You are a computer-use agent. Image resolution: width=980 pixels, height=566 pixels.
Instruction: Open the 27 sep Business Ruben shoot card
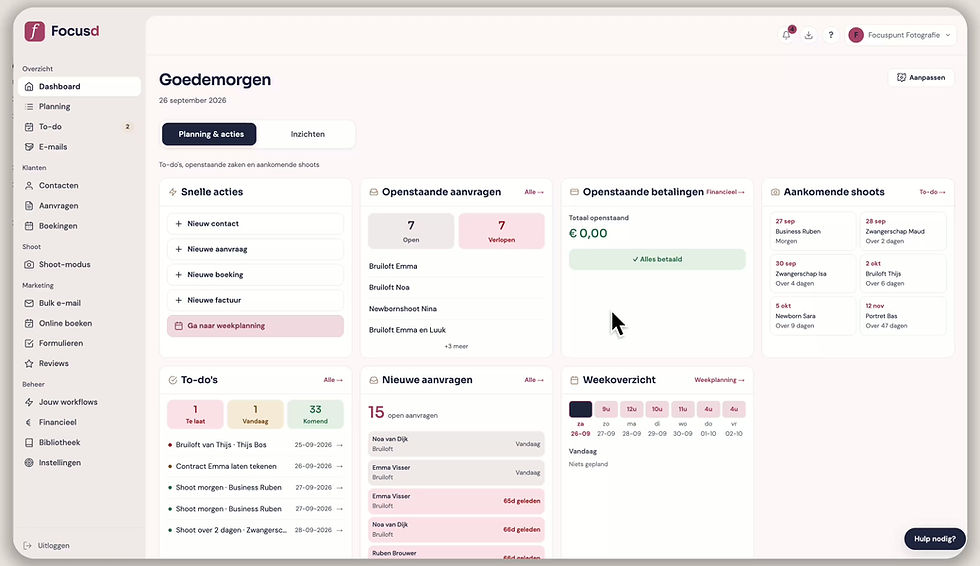tap(812, 231)
